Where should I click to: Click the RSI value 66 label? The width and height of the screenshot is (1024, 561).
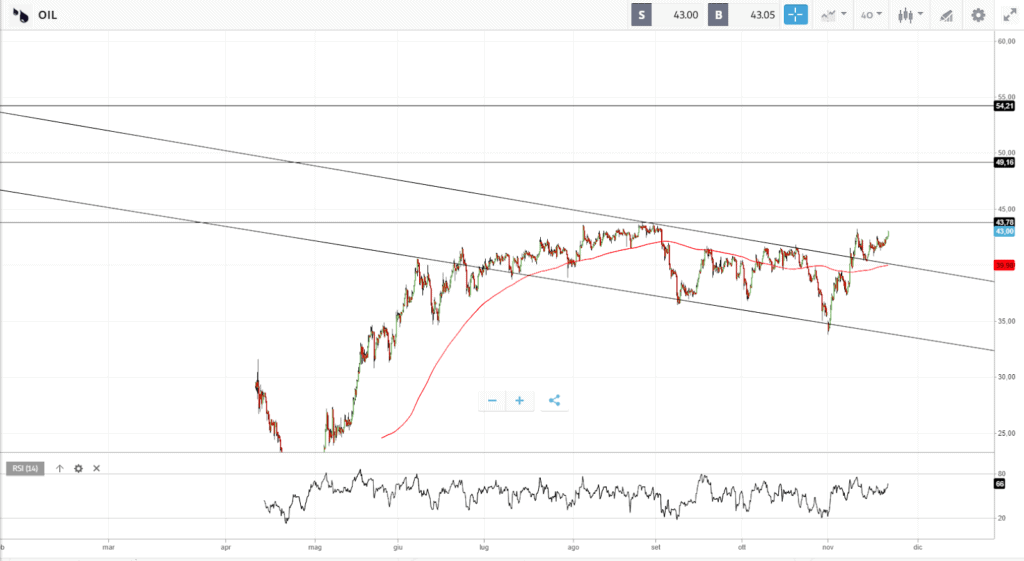(1000, 484)
